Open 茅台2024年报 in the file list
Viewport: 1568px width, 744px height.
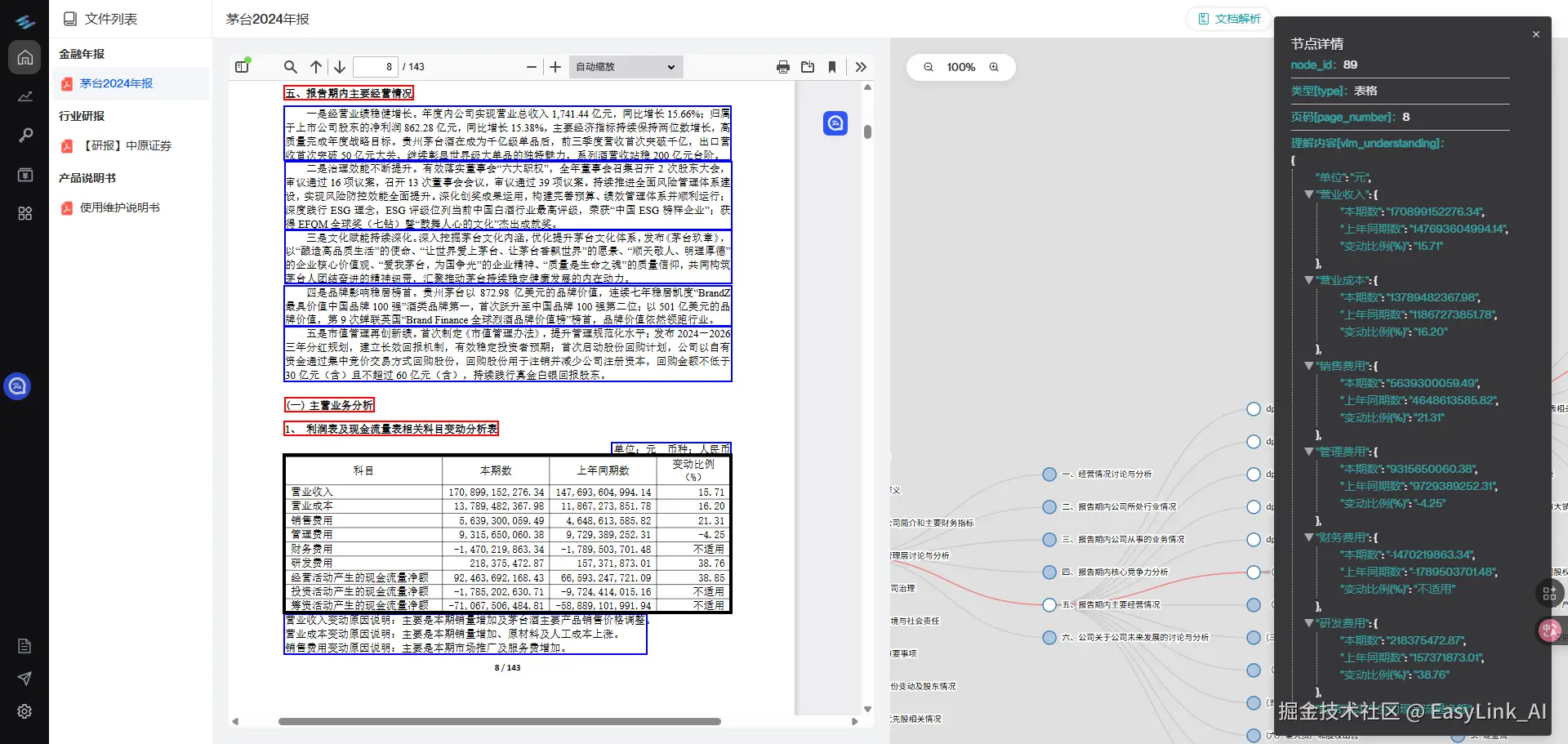(131, 83)
